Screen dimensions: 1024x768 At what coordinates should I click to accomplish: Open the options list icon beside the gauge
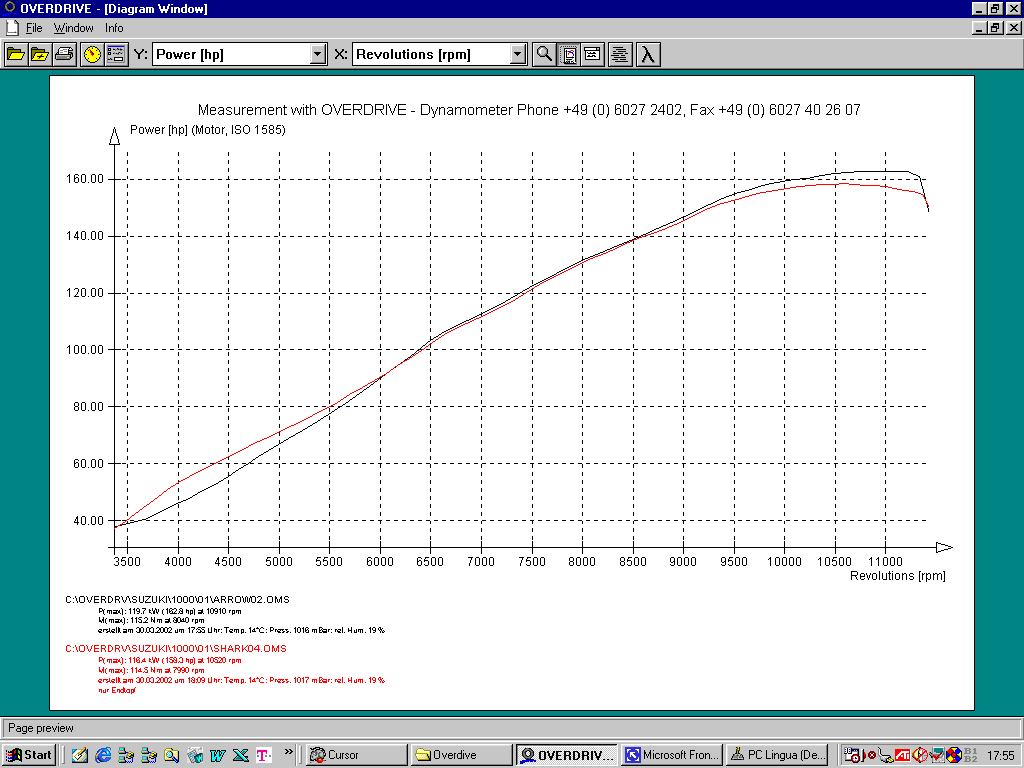116,54
